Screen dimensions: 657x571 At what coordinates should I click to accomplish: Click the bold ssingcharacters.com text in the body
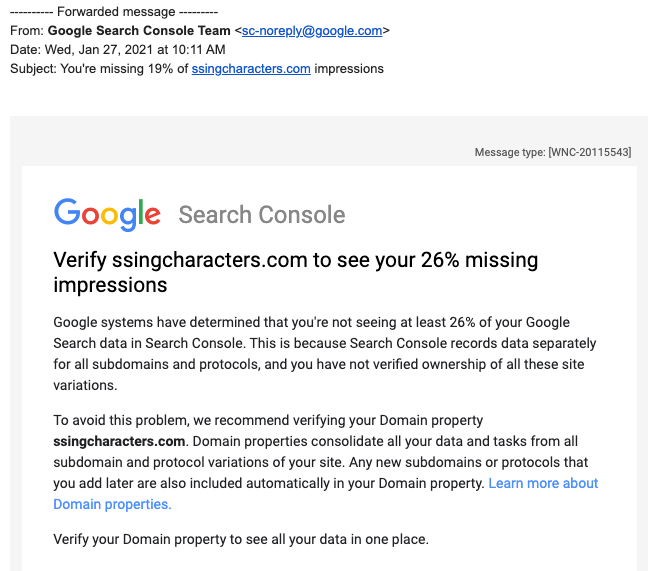pos(119,441)
